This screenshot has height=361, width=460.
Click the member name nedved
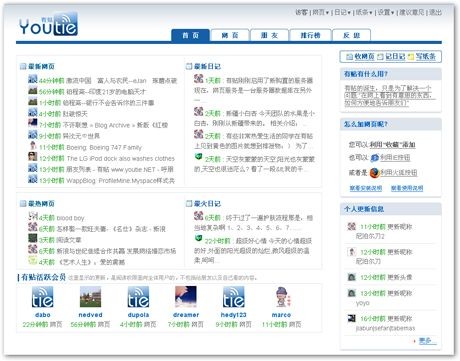90,315
